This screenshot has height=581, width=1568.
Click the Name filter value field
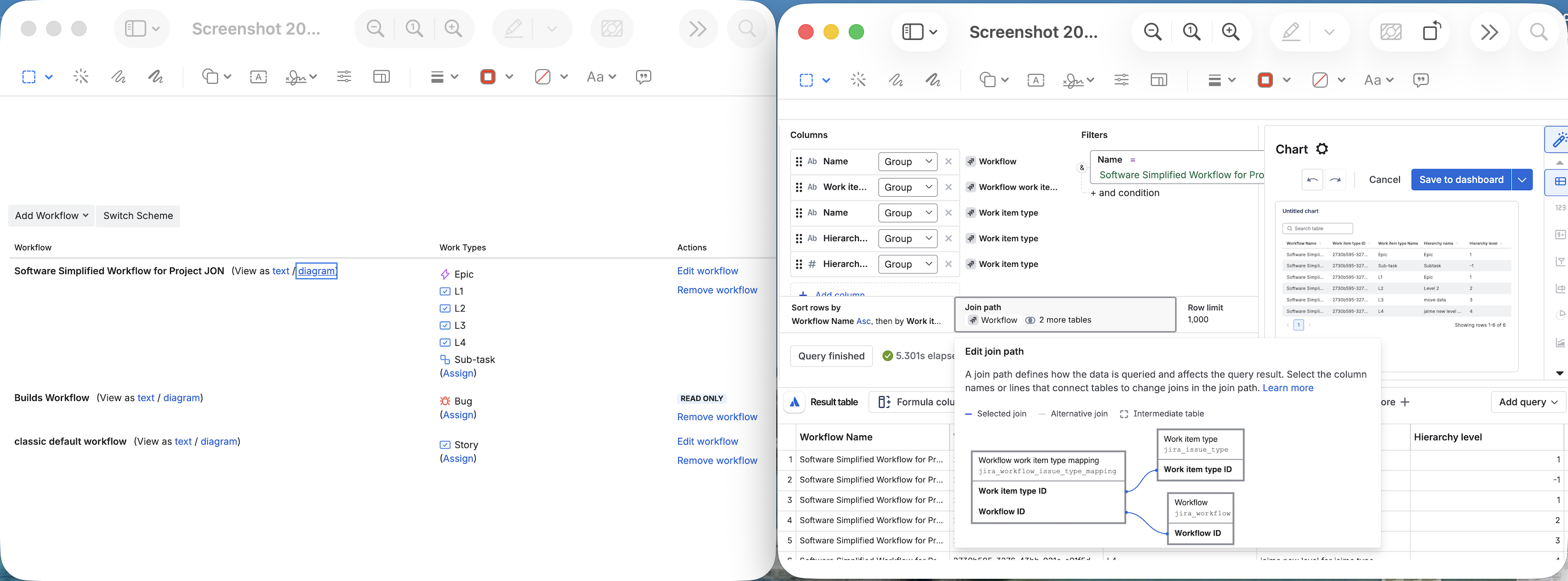pos(1180,175)
